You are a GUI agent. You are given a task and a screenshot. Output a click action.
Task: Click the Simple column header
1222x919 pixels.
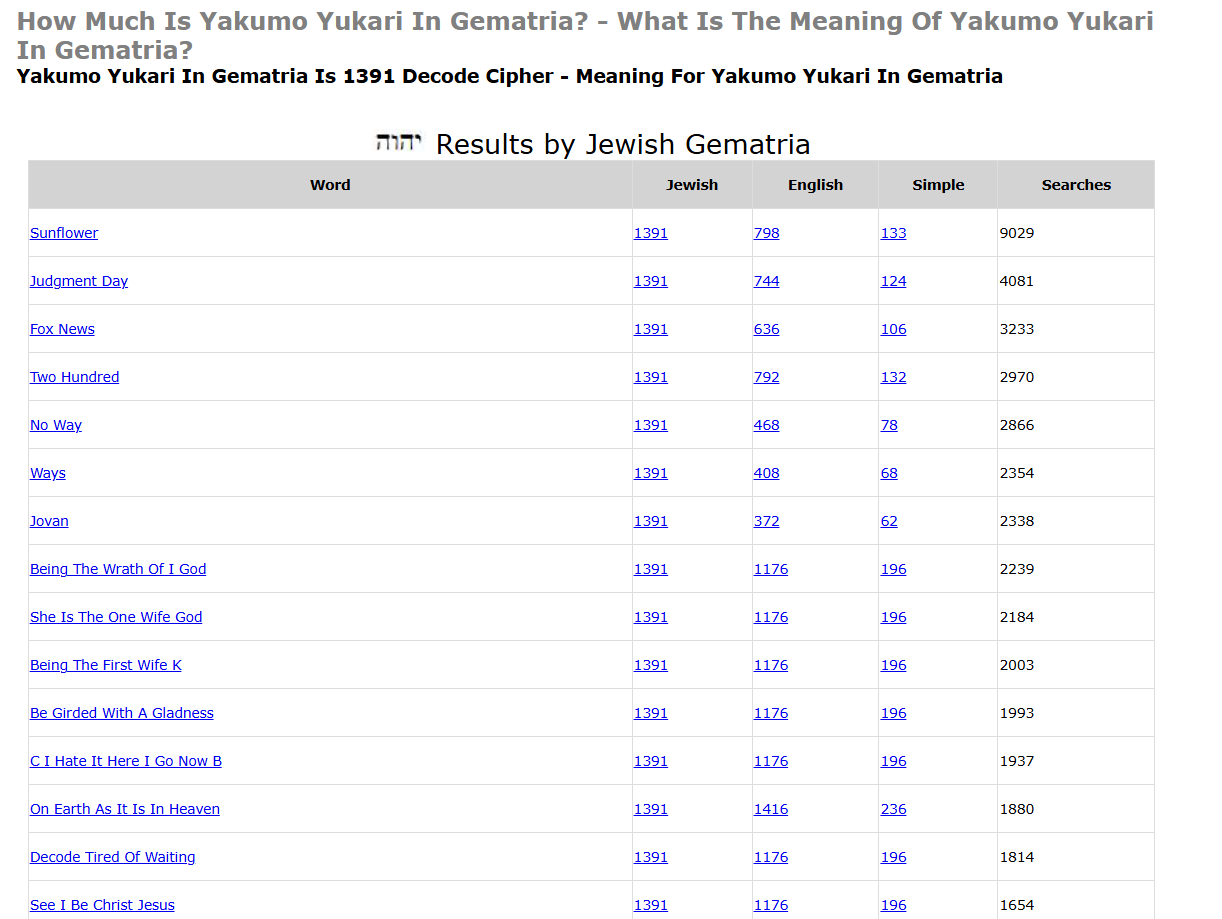[938, 185]
